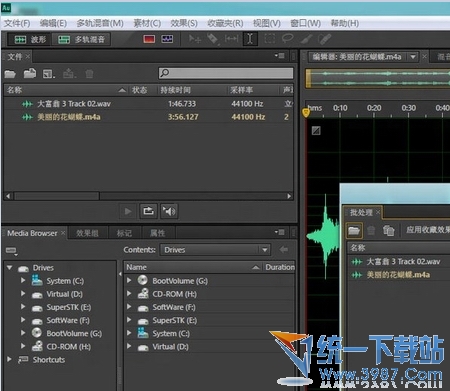The width and height of the screenshot is (450, 391).
Task: Select the Slip tool
Action: point(231,39)
